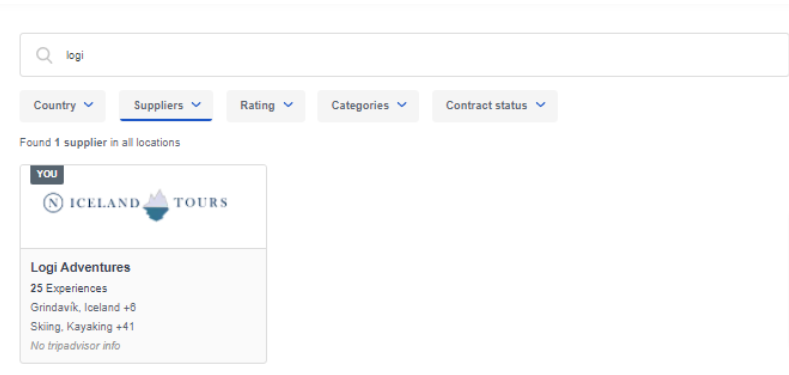Click the search magnifier icon
The width and height of the screenshot is (789, 375).
[x=44, y=55]
